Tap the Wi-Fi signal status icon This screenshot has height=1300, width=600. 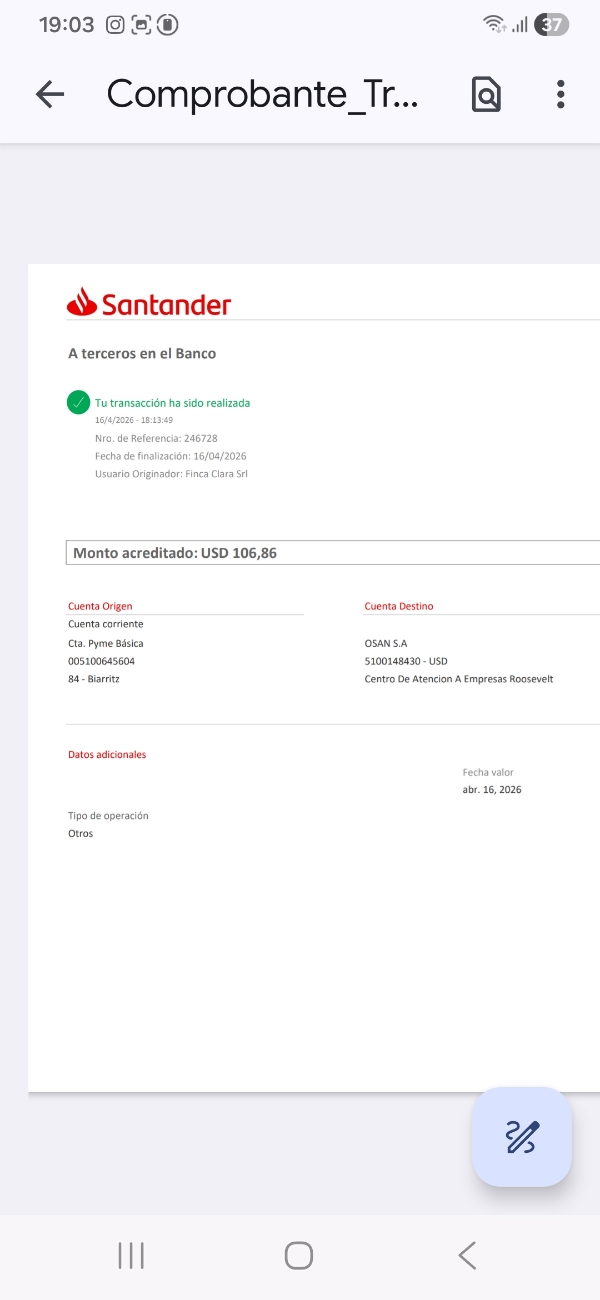click(494, 25)
